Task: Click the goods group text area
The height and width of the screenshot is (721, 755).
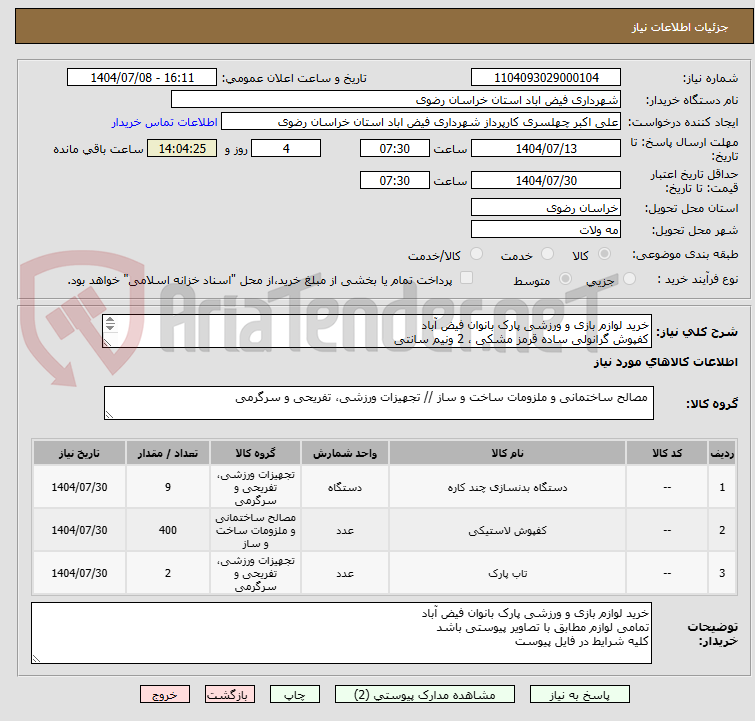Action: (378, 403)
